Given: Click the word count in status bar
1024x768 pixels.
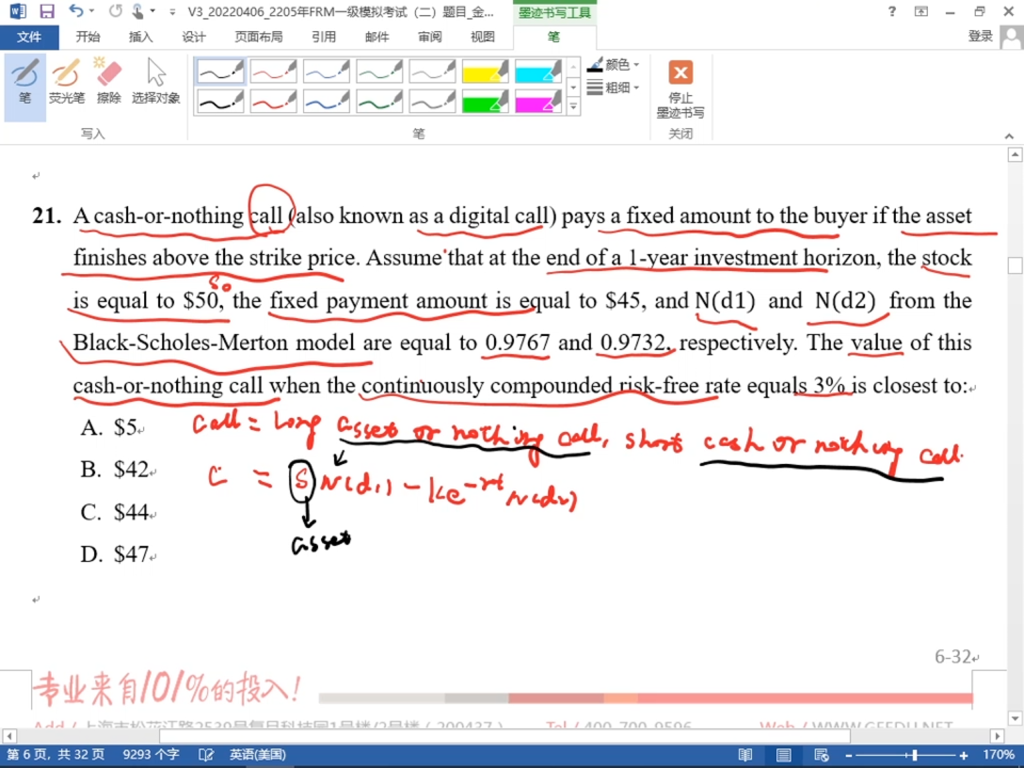Looking at the screenshot, I should 151,755.
